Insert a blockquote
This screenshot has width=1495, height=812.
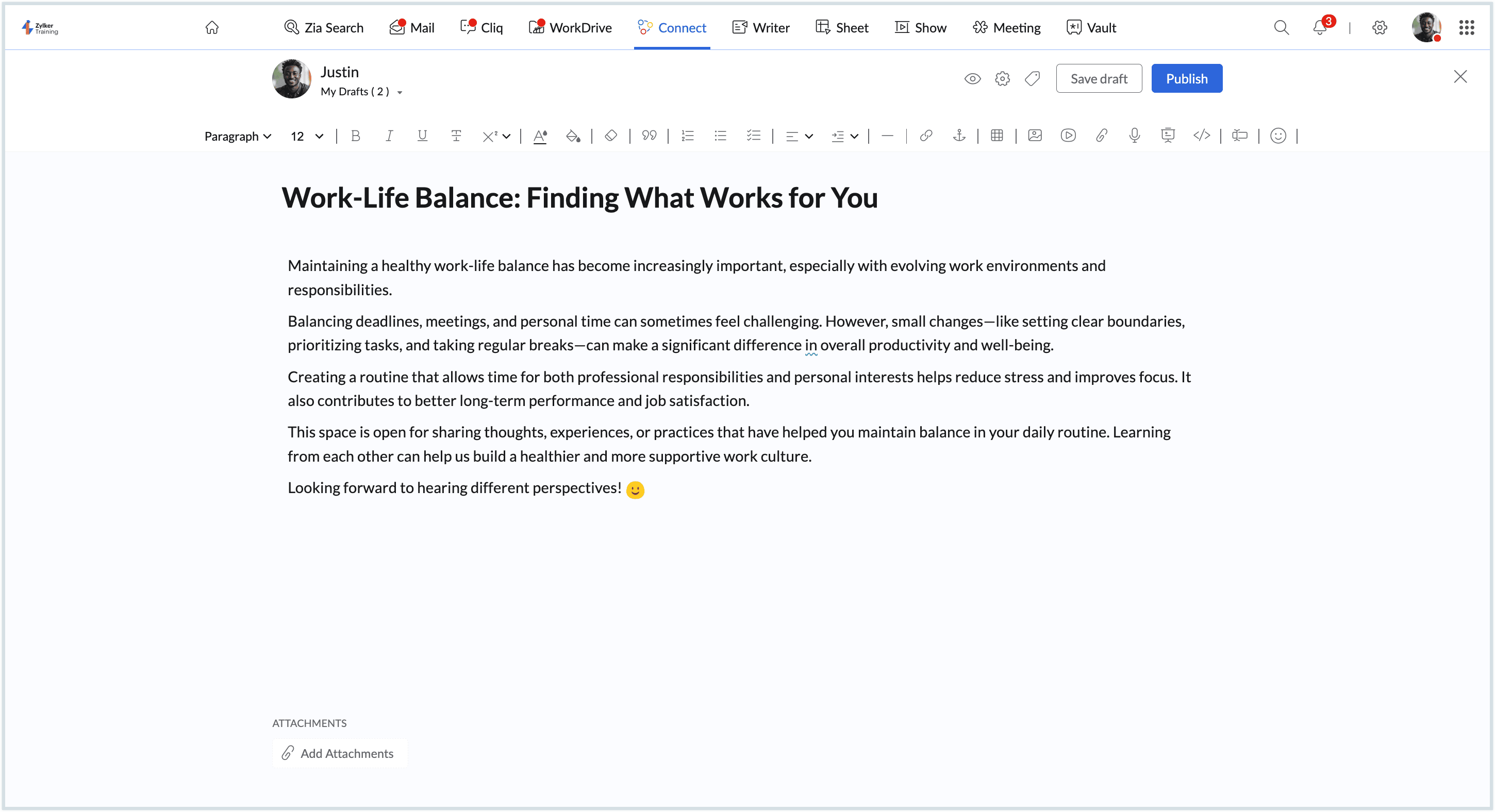[x=649, y=136]
